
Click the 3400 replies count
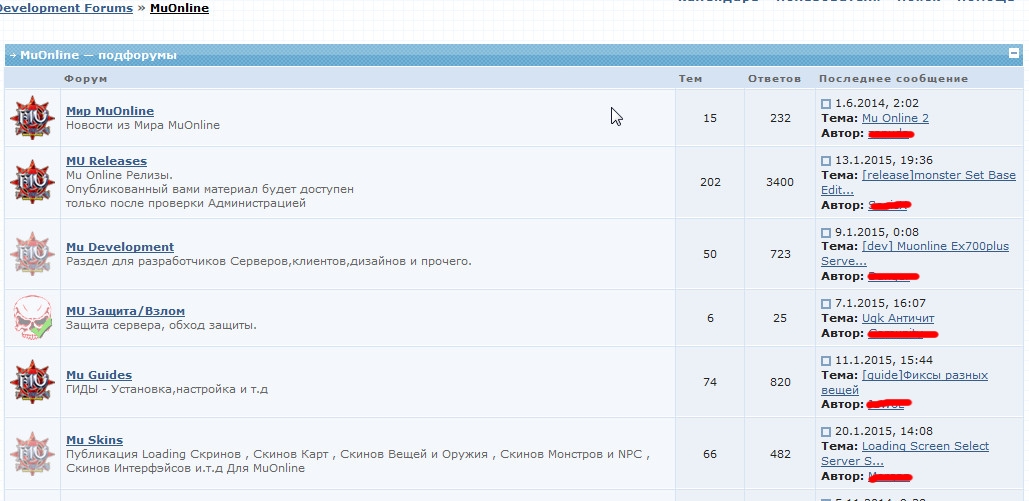coord(780,182)
